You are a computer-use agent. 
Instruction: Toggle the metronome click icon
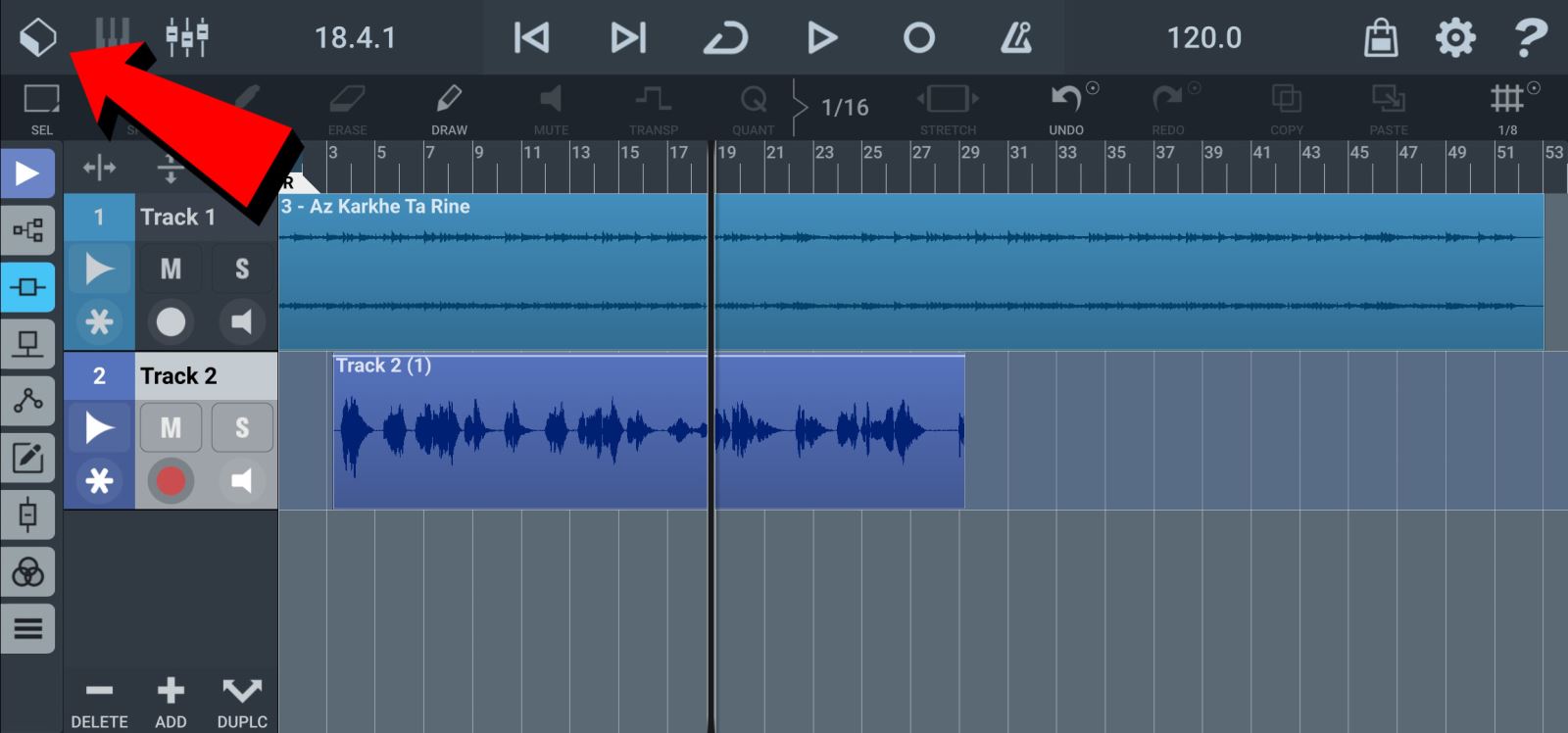1015,37
